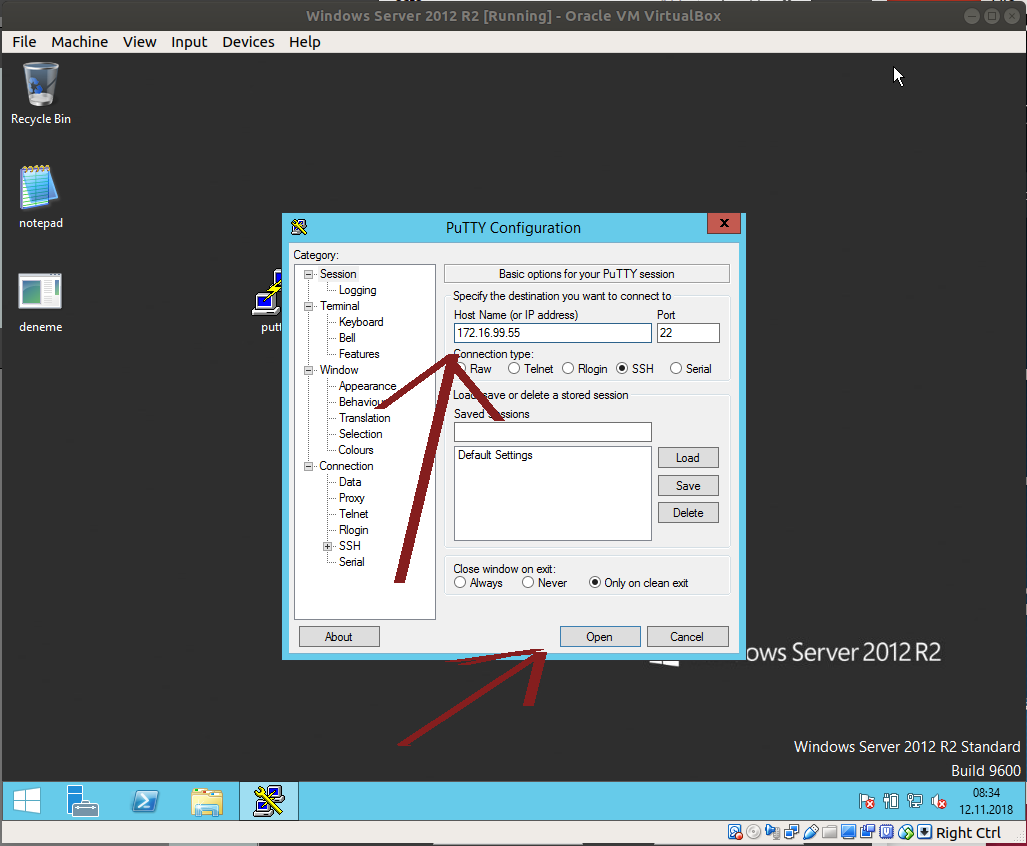The height and width of the screenshot is (846, 1027).
Task: Collapse the Terminal tree node
Action: 308,306
